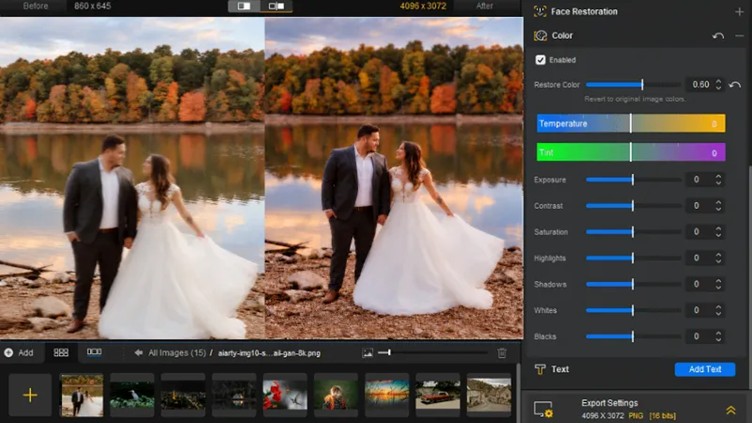
Task: Click the Revert to original image colors text
Action: 635,99
